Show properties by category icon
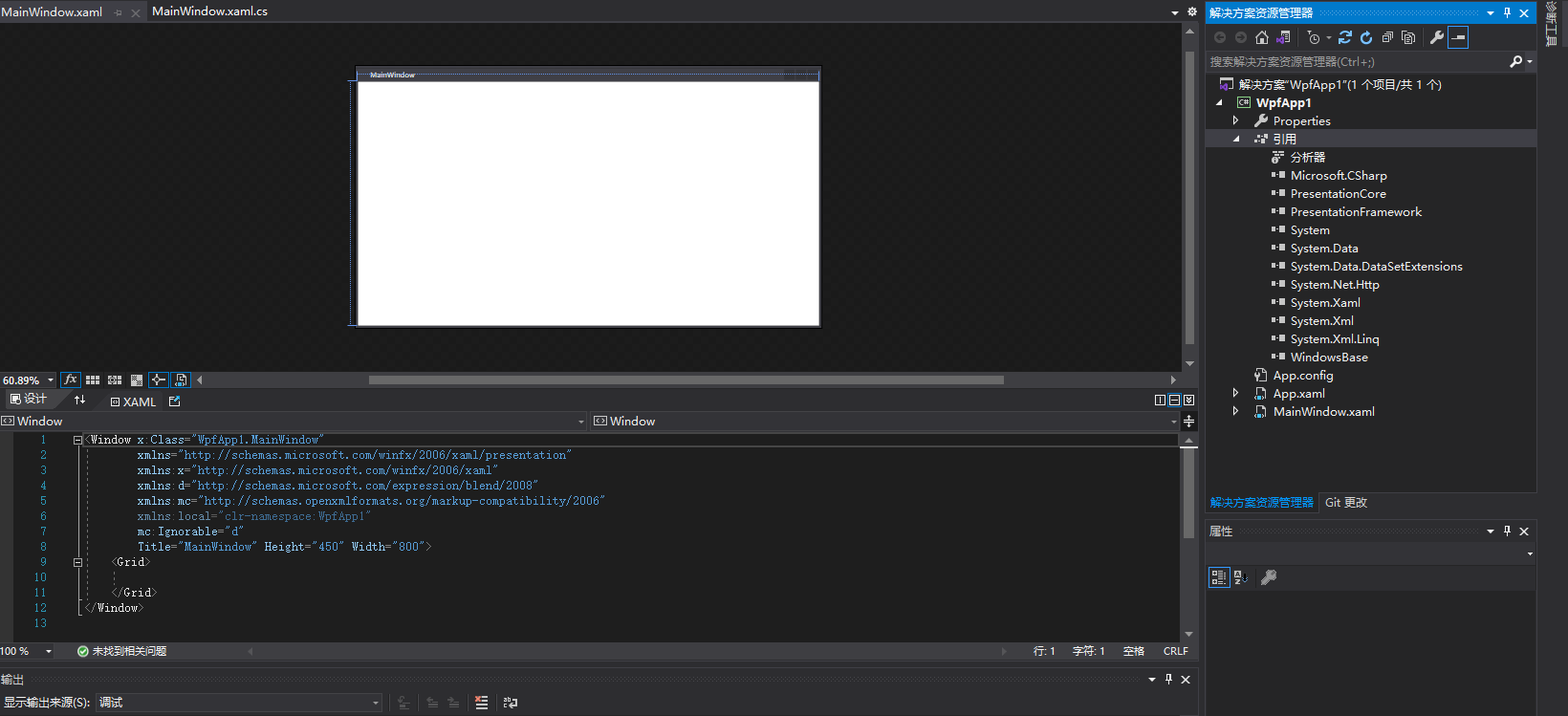Viewport: 1568px width, 716px height. (x=1219, y=576)
